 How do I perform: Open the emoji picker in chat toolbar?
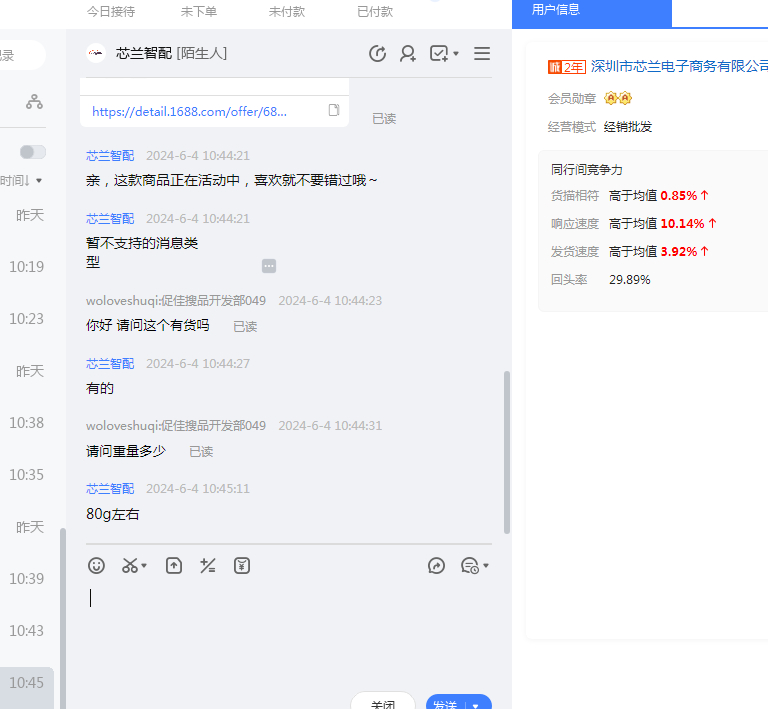[x=97, y=566]
